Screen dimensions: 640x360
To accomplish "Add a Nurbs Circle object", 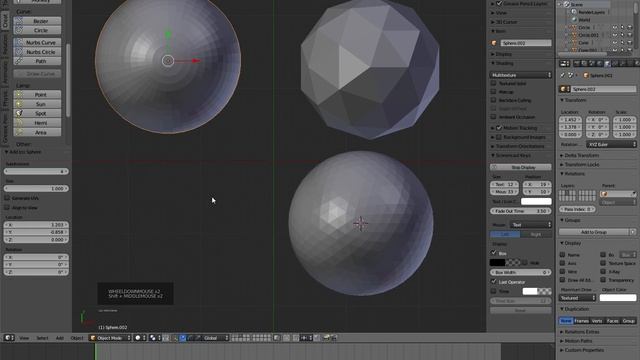I will click(37, 52).
